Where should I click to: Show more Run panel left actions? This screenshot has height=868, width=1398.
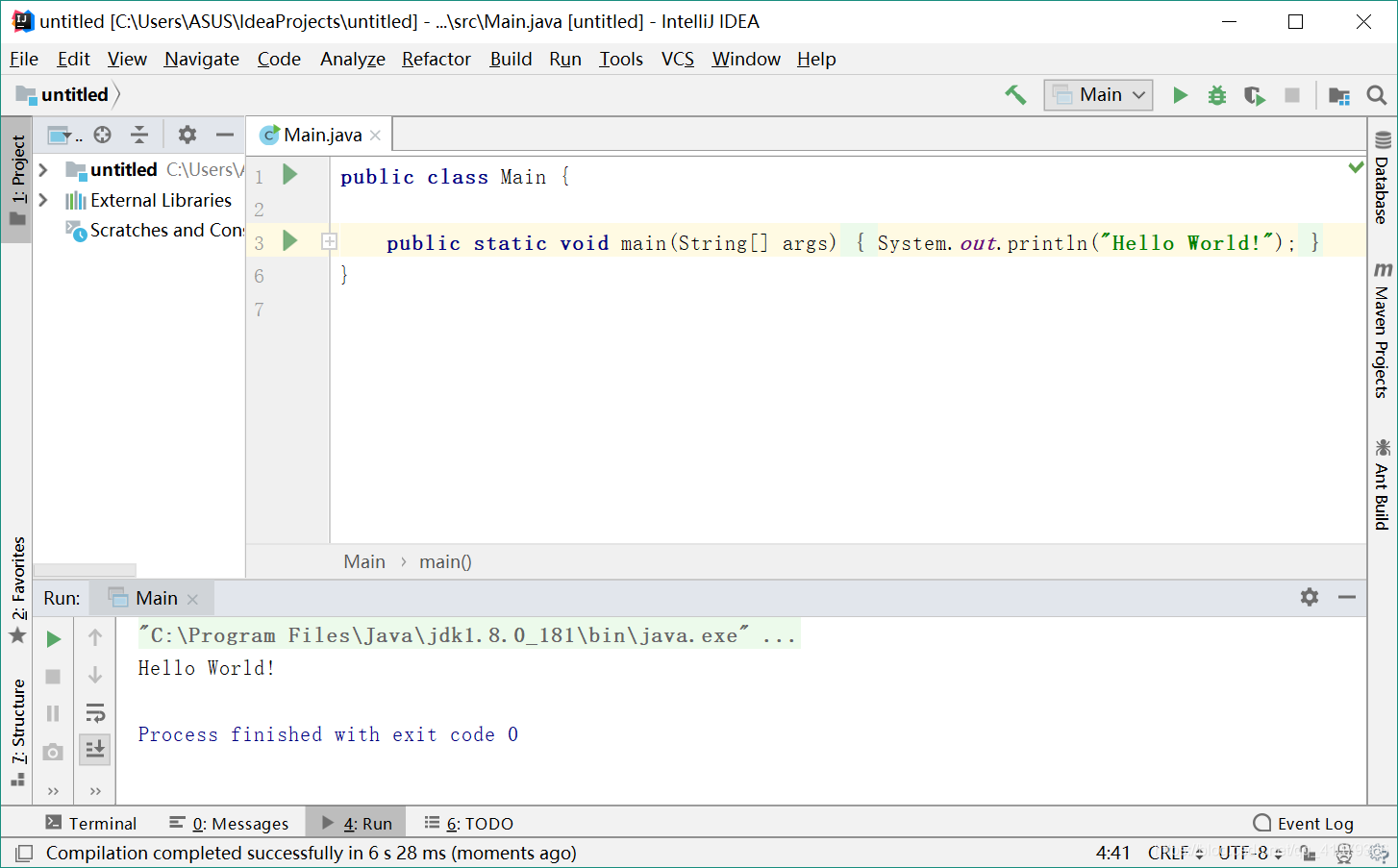click(x=54, y=791)
